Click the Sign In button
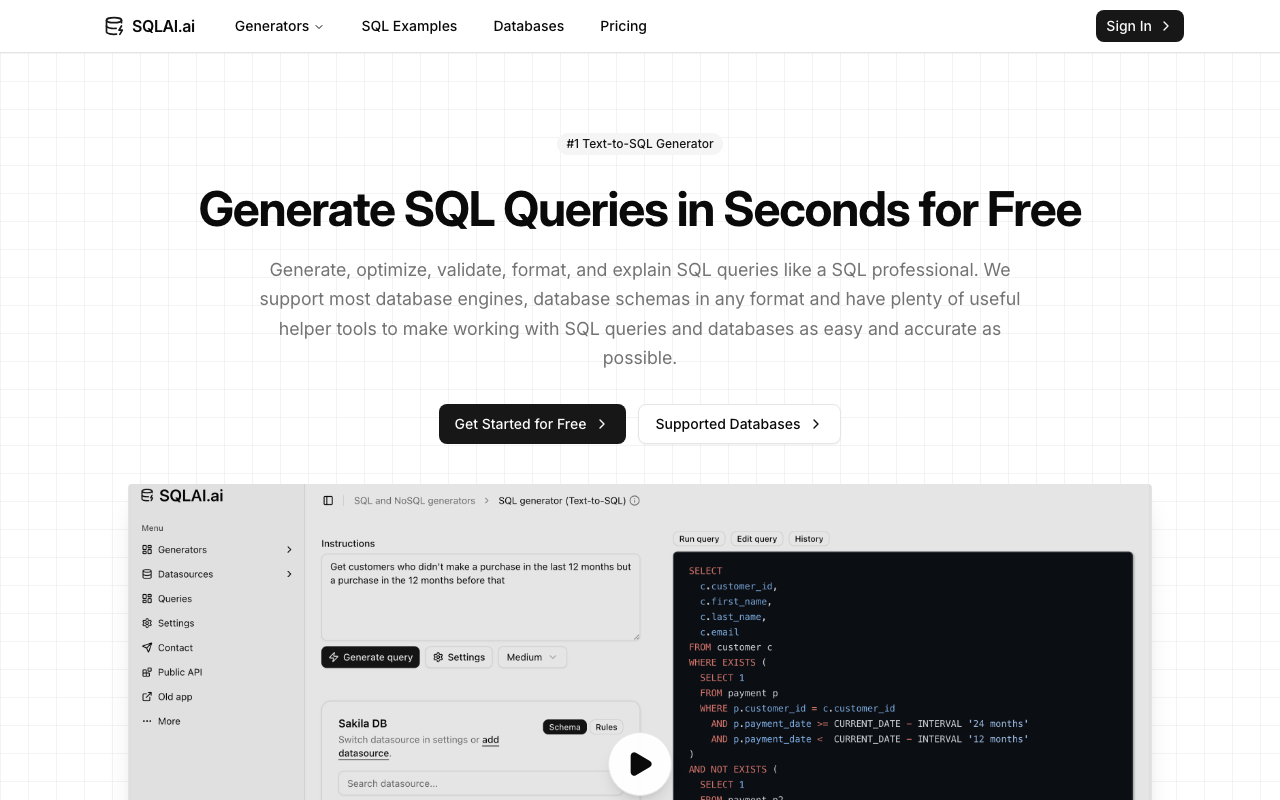Image resolution: width=1280 pixels, height=800 pixels. 1140,26
